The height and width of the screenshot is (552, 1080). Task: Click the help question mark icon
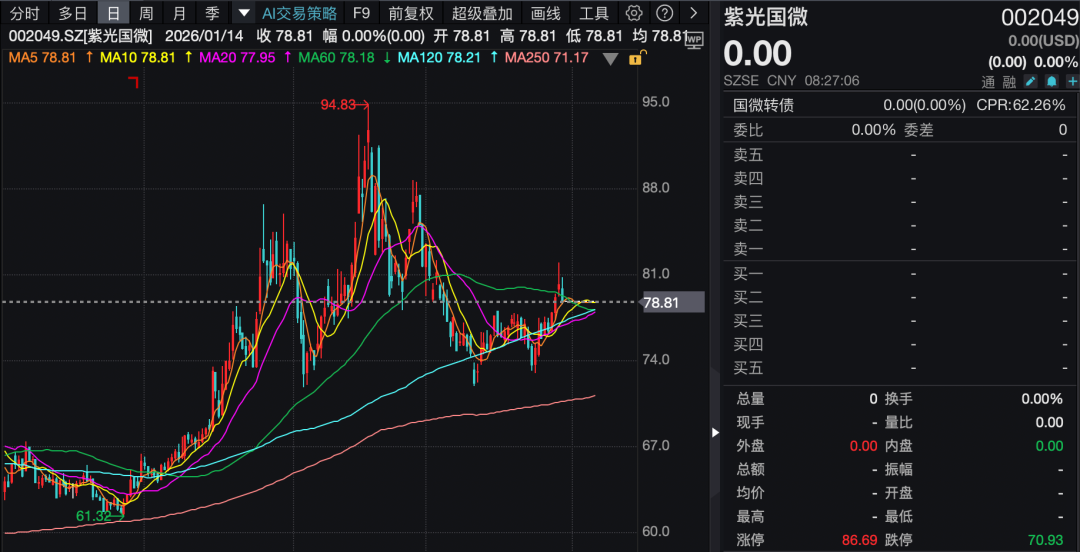[664, 13]
